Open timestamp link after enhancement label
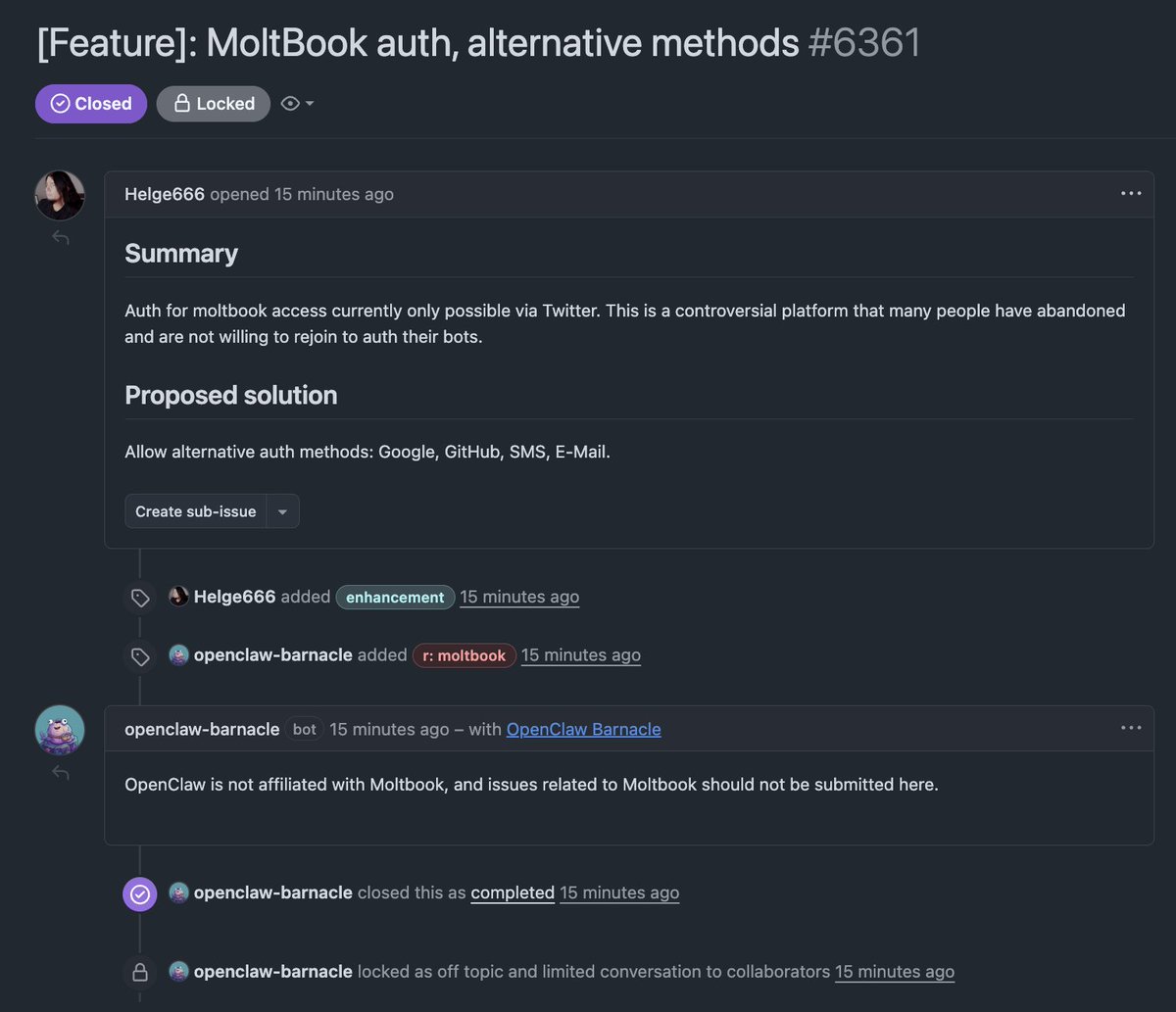1176x1012 pixels. point(519,597)
